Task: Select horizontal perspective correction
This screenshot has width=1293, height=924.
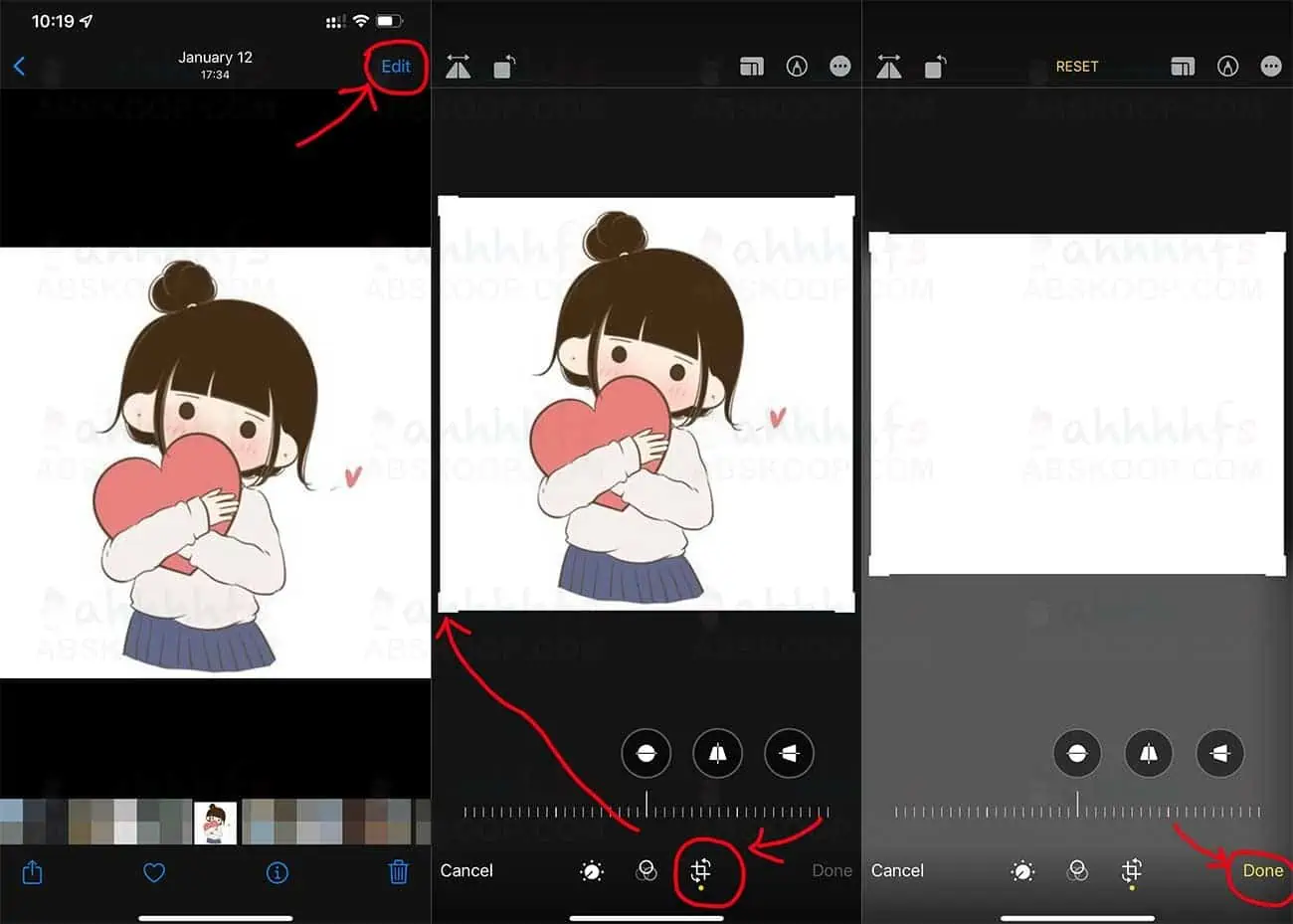Action: point(789,753)
